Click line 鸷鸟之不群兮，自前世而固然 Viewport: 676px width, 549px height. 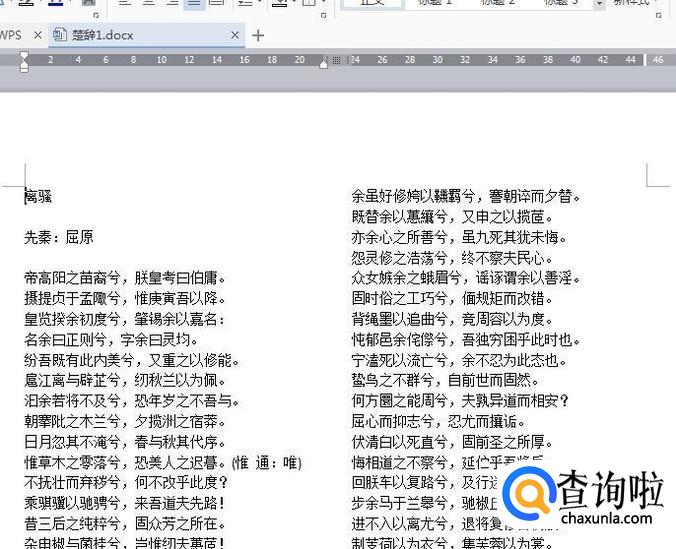pyautogui.click(x=446, y=380)
